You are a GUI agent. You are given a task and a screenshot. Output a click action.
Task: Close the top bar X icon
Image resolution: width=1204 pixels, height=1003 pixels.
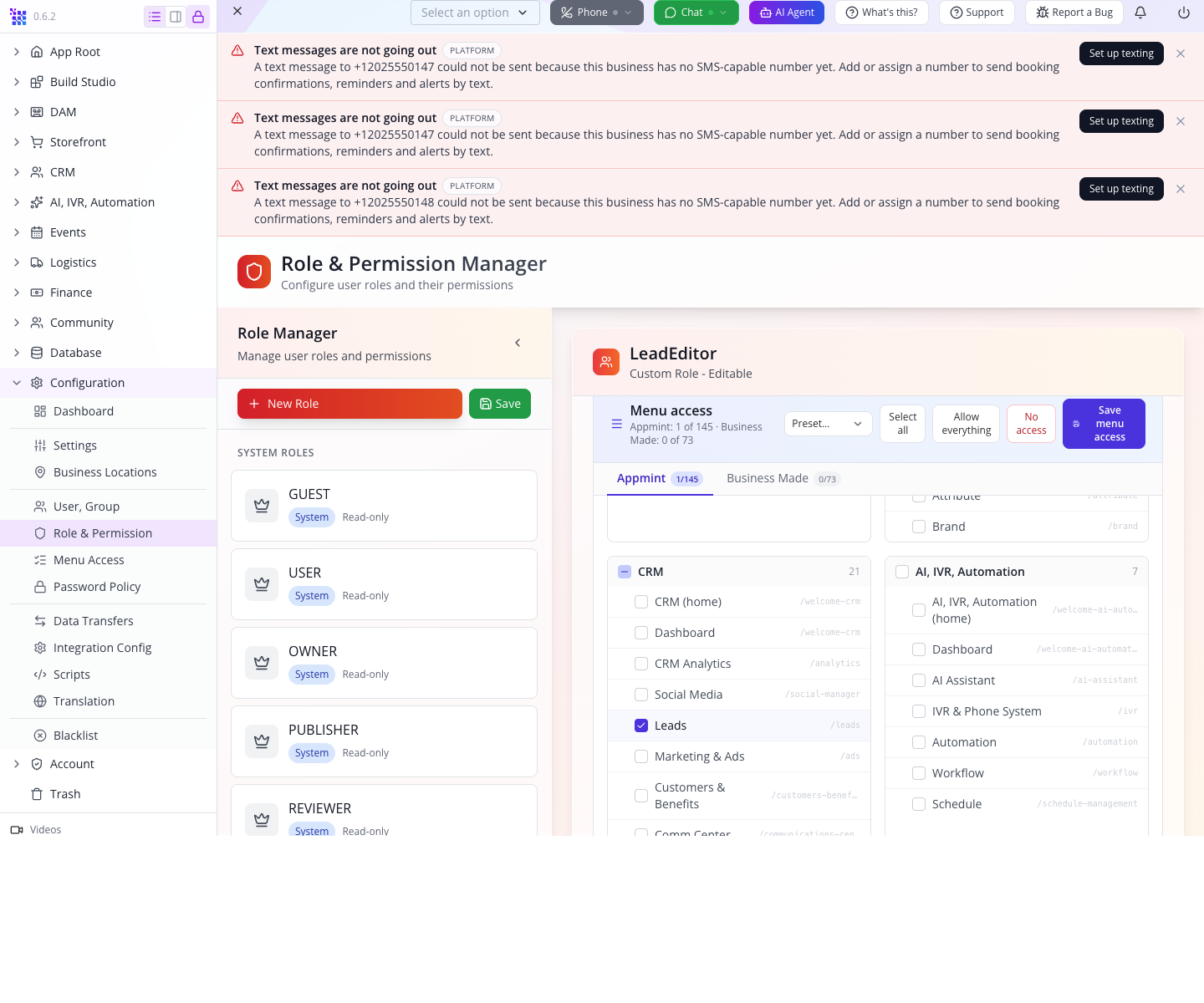(x=237, y=11)
